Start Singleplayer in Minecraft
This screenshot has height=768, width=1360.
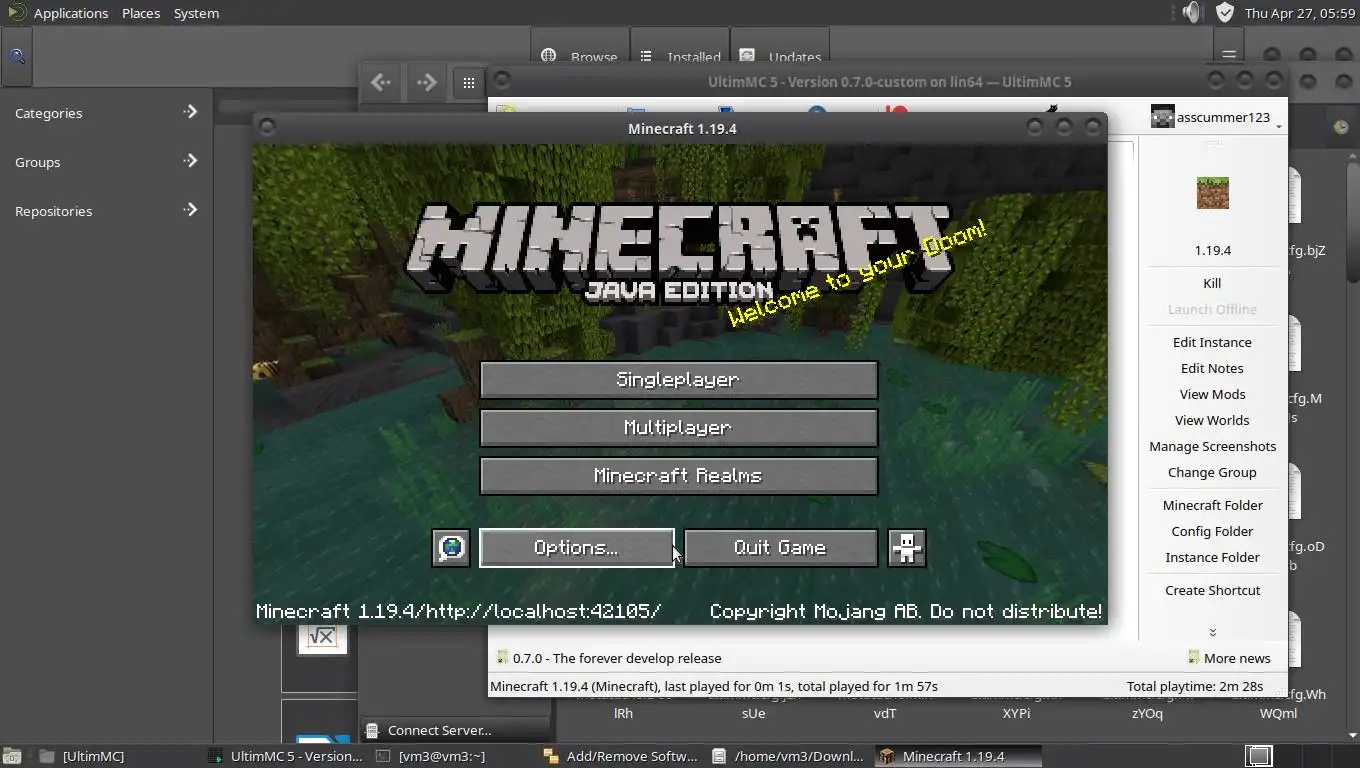(679, 380)
